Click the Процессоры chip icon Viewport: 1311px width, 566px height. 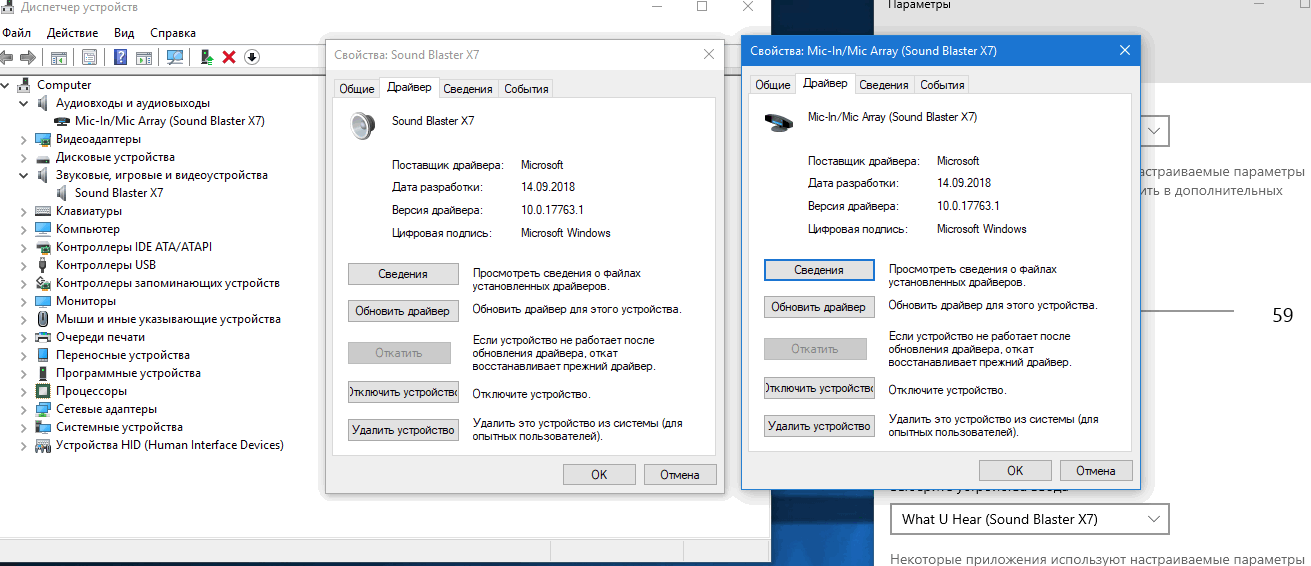(43, 391)
